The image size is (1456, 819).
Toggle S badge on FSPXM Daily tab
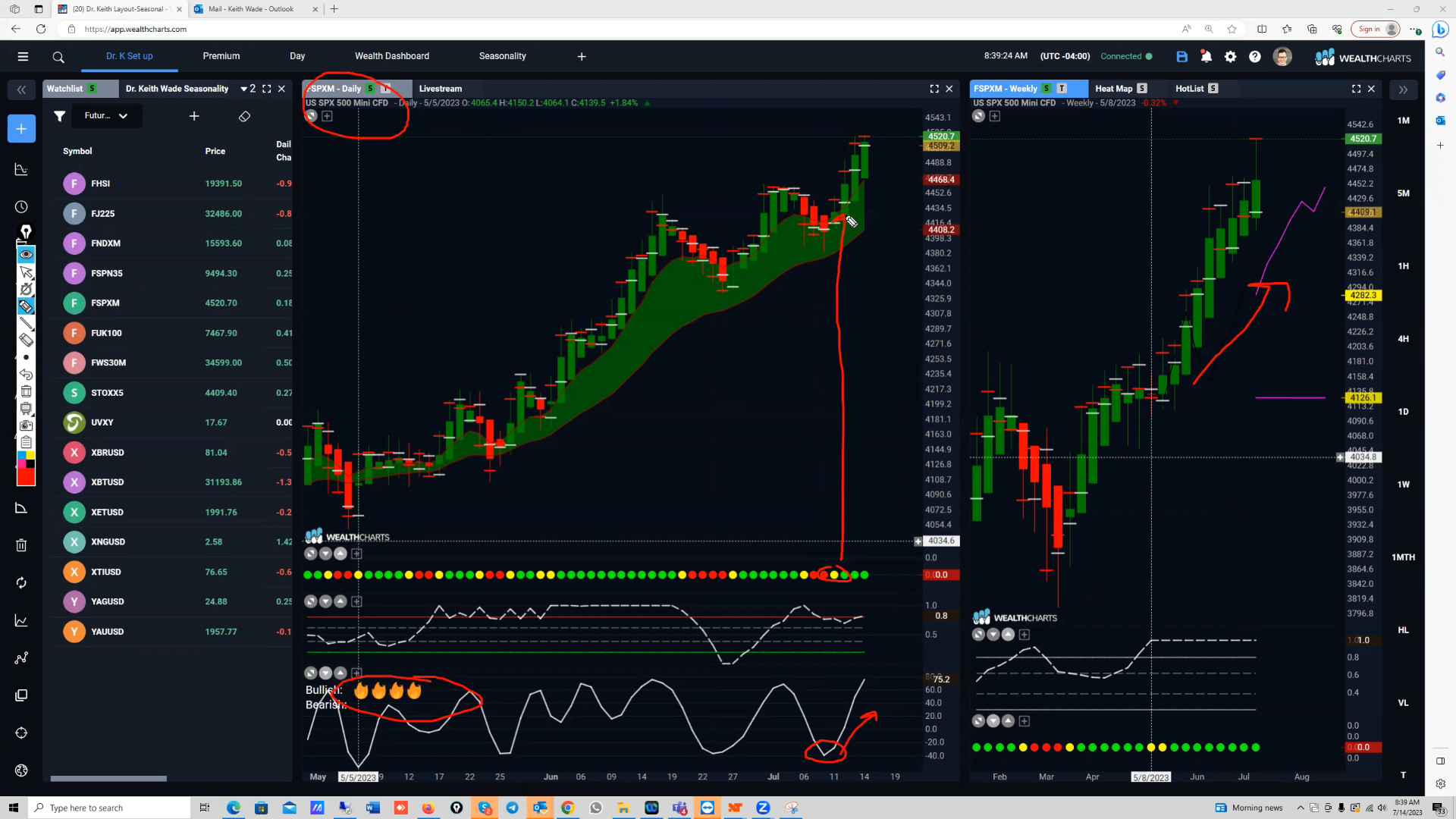(370, 89)
